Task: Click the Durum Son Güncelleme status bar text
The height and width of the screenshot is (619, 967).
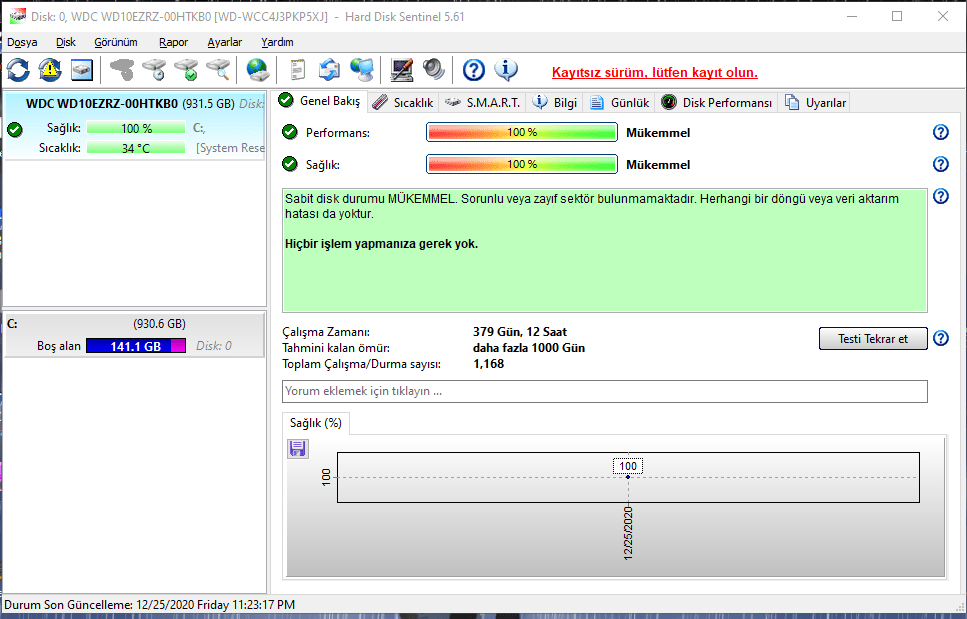Action: (150, 605)
